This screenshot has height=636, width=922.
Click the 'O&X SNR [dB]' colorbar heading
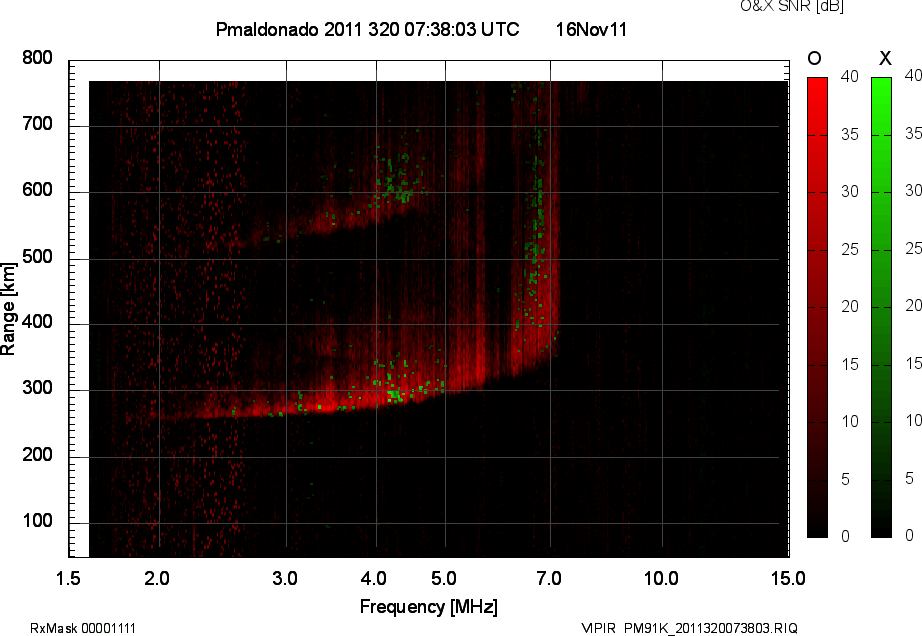(791, 6)
